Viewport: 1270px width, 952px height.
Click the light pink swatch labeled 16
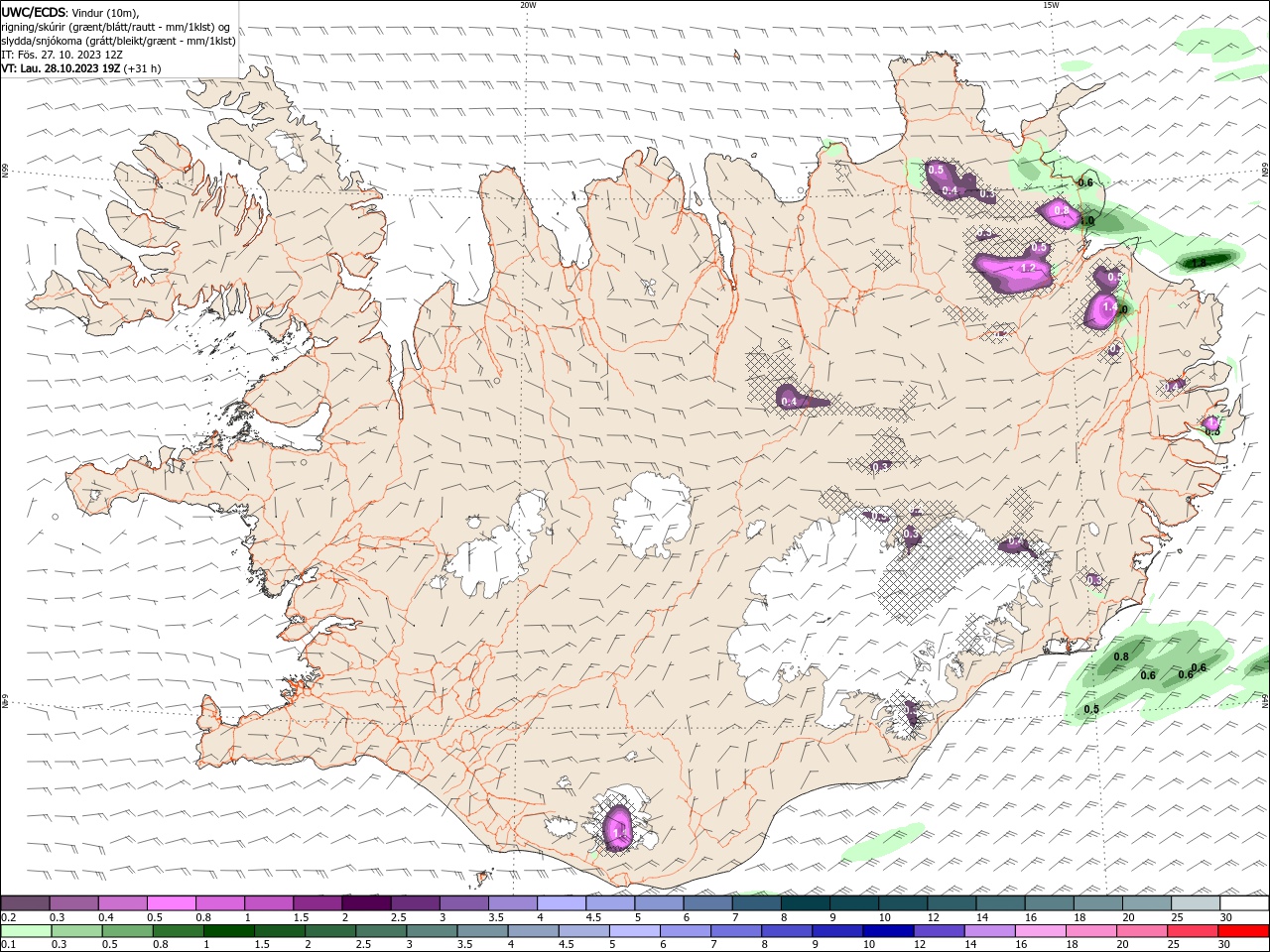1040,931
